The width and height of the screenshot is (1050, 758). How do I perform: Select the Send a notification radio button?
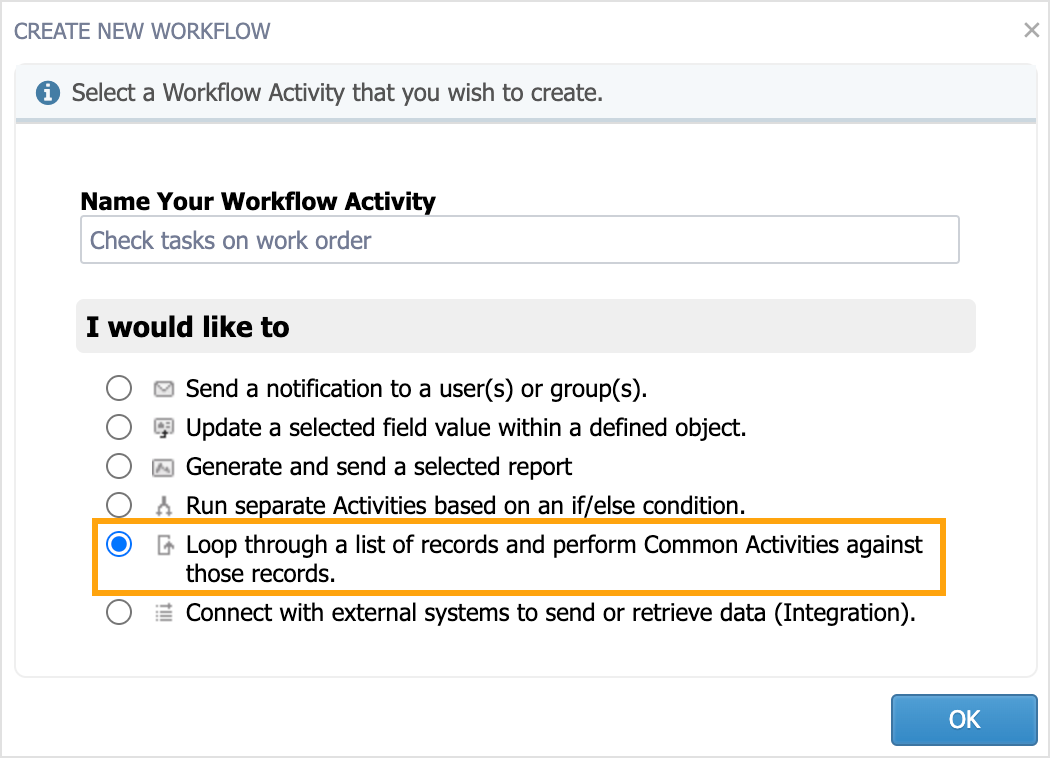[x=119, y=388]
